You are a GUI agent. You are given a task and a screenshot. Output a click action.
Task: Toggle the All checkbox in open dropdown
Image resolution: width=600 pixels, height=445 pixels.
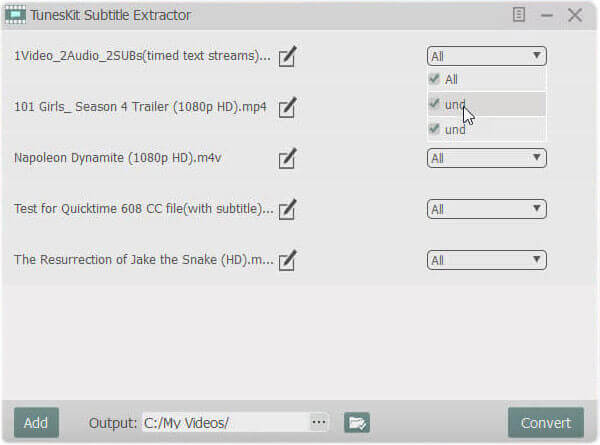pyautogui.click(x=434, y=78)
